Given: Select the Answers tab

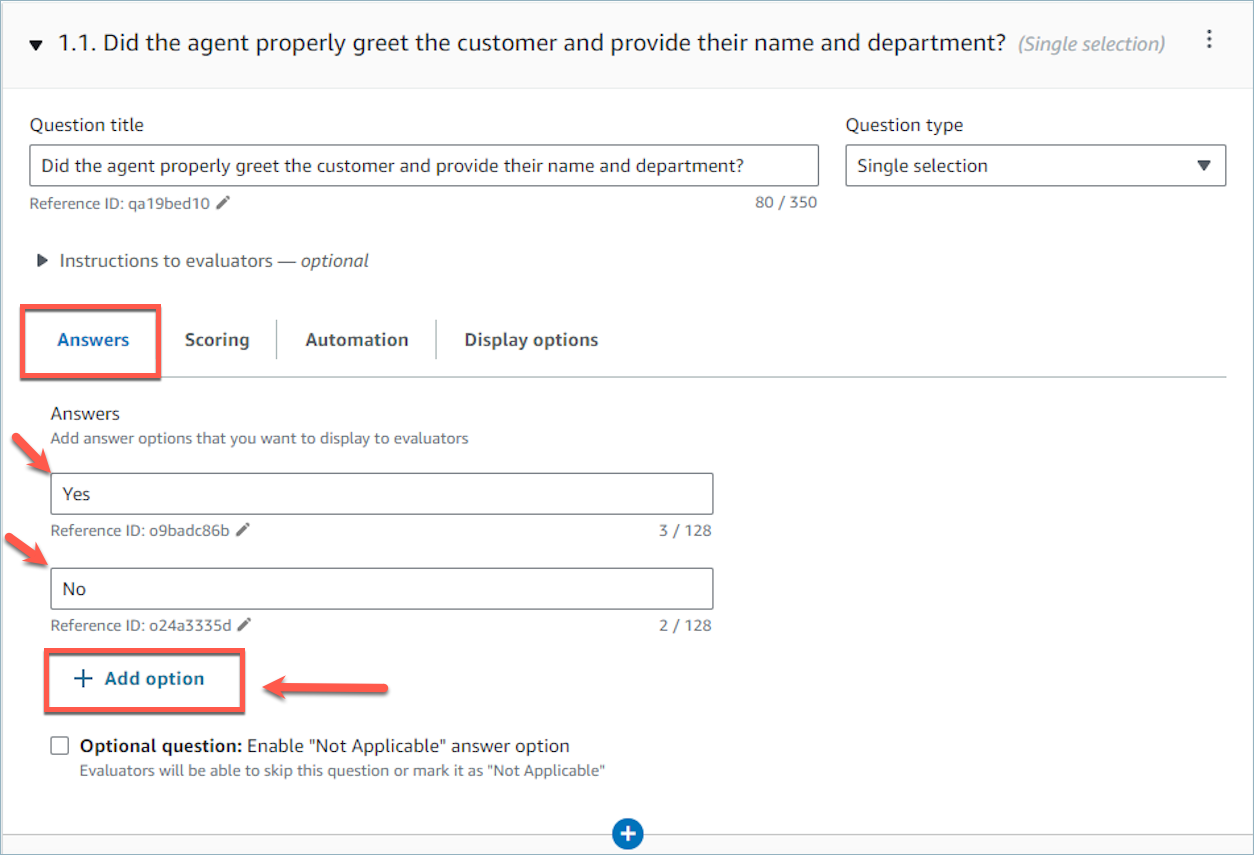Looking at the screenshot, I should (x=93, y=340).
